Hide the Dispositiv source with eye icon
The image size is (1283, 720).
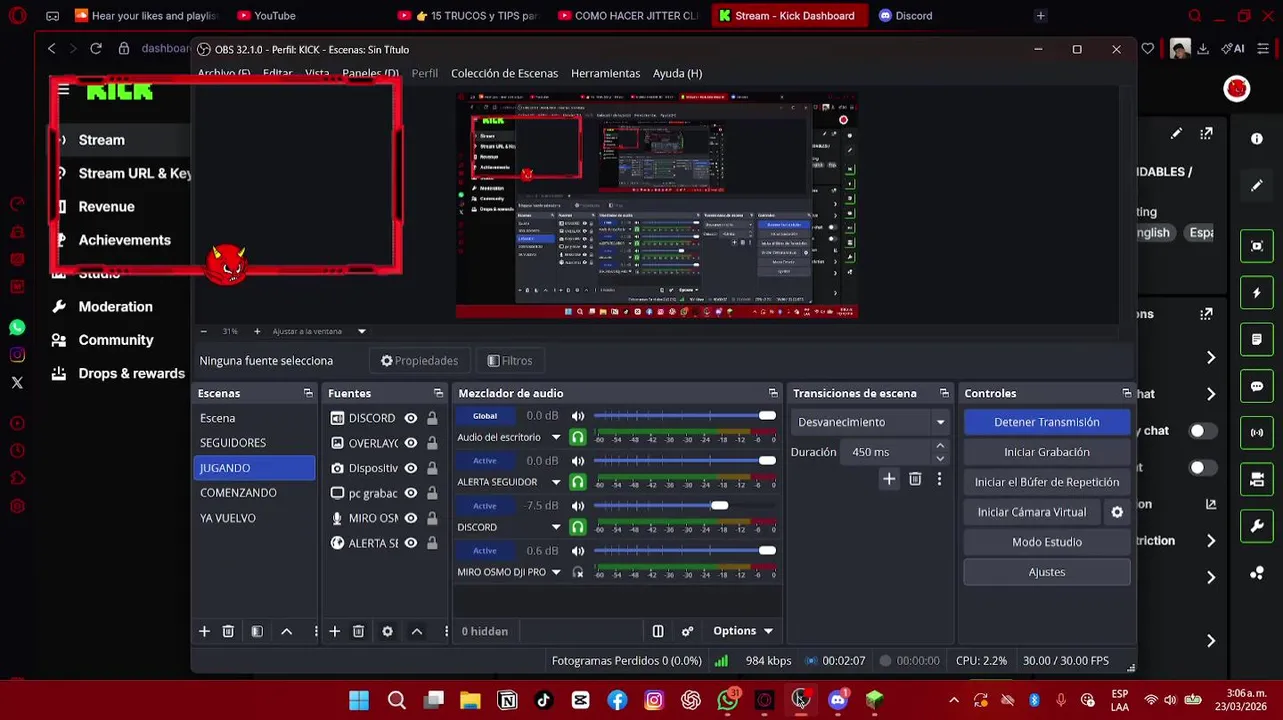point(411,468)
